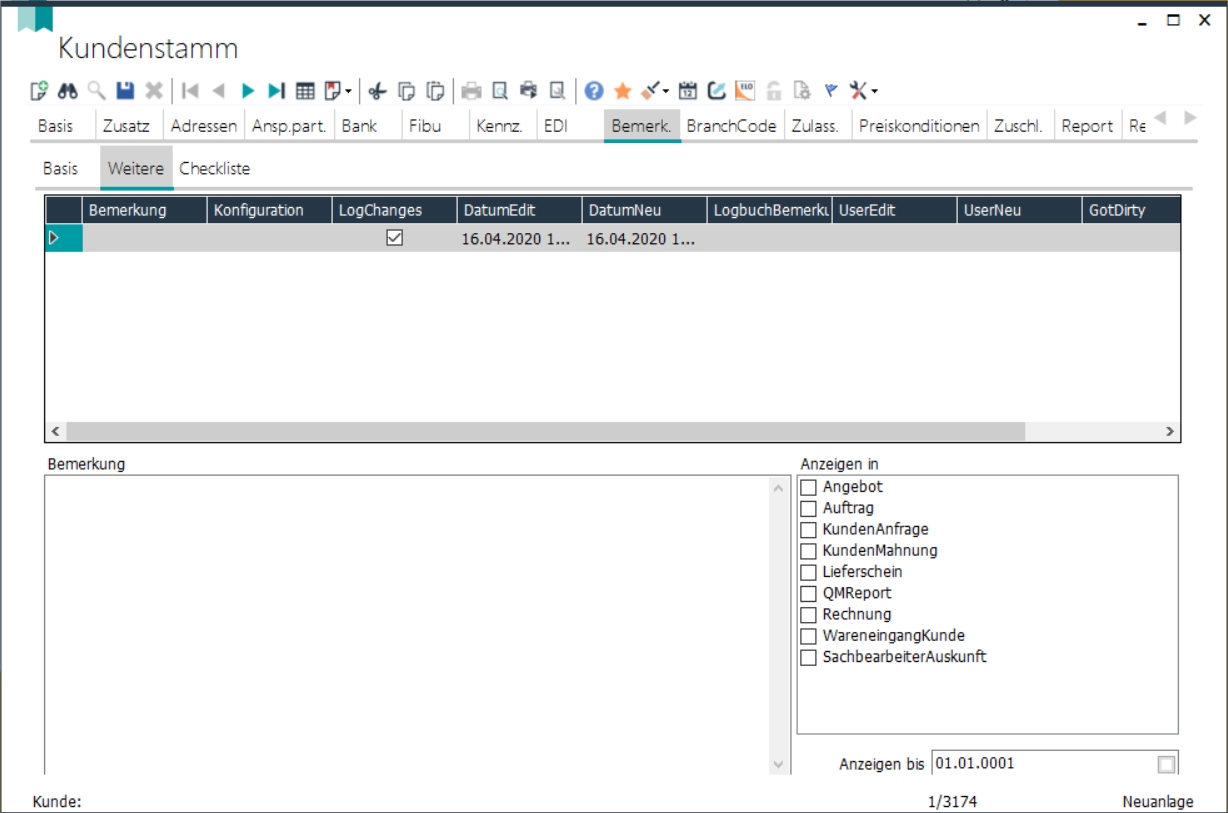This screenshot has height=813, width=1228.
Task: Open the Checkliste sub-tab
Action: [214, 168]
